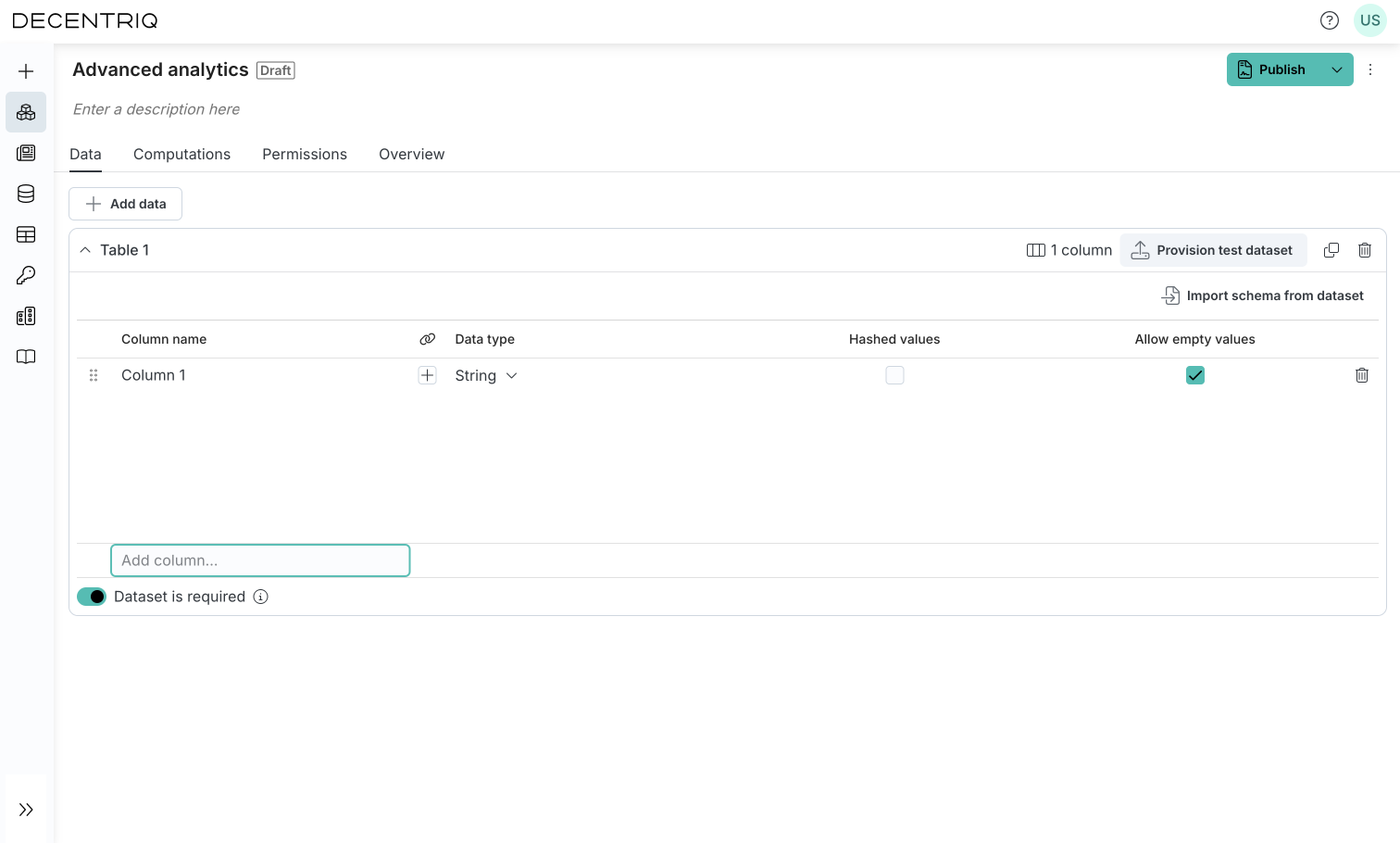This screenshot has height=843, width=1400.
Task: Open the help question mark icon
Action: pyautogui.click(x=1330, y=19)
